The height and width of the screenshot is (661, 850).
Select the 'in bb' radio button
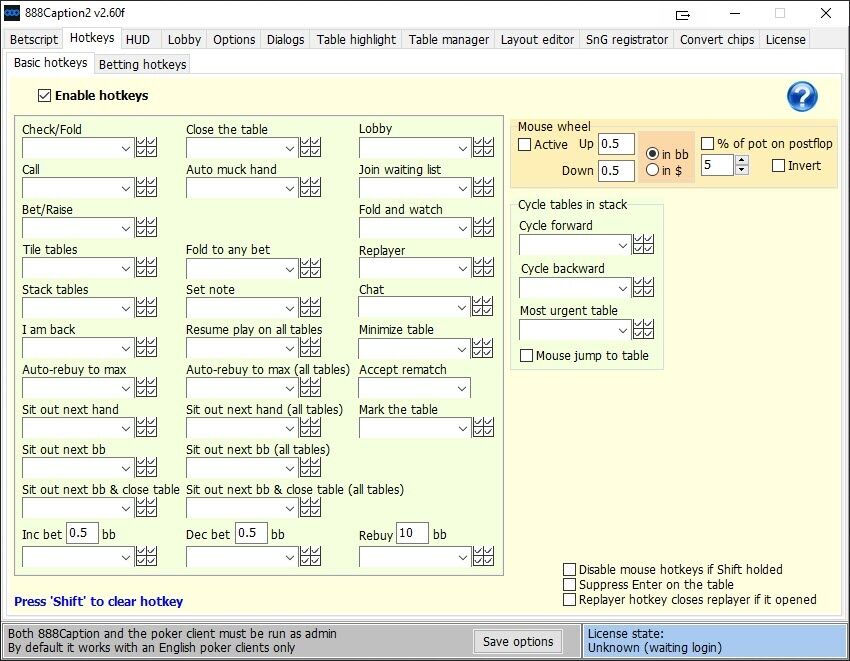pos(653,154)
